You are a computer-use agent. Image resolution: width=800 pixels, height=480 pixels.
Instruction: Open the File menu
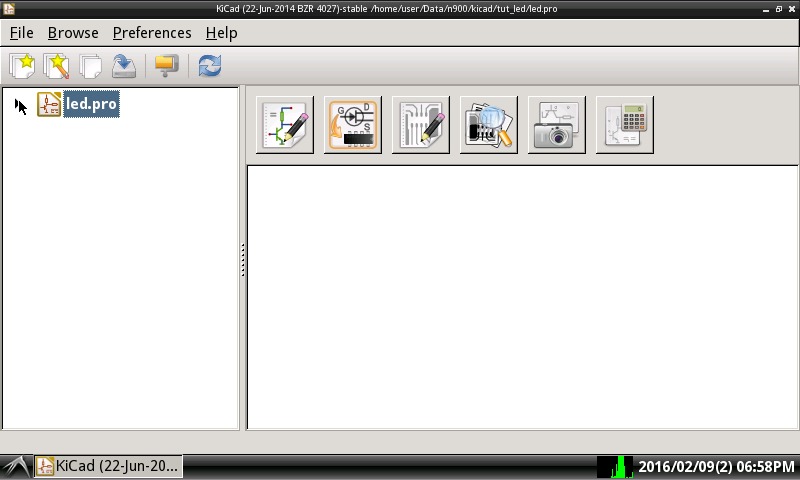(21, 33)
